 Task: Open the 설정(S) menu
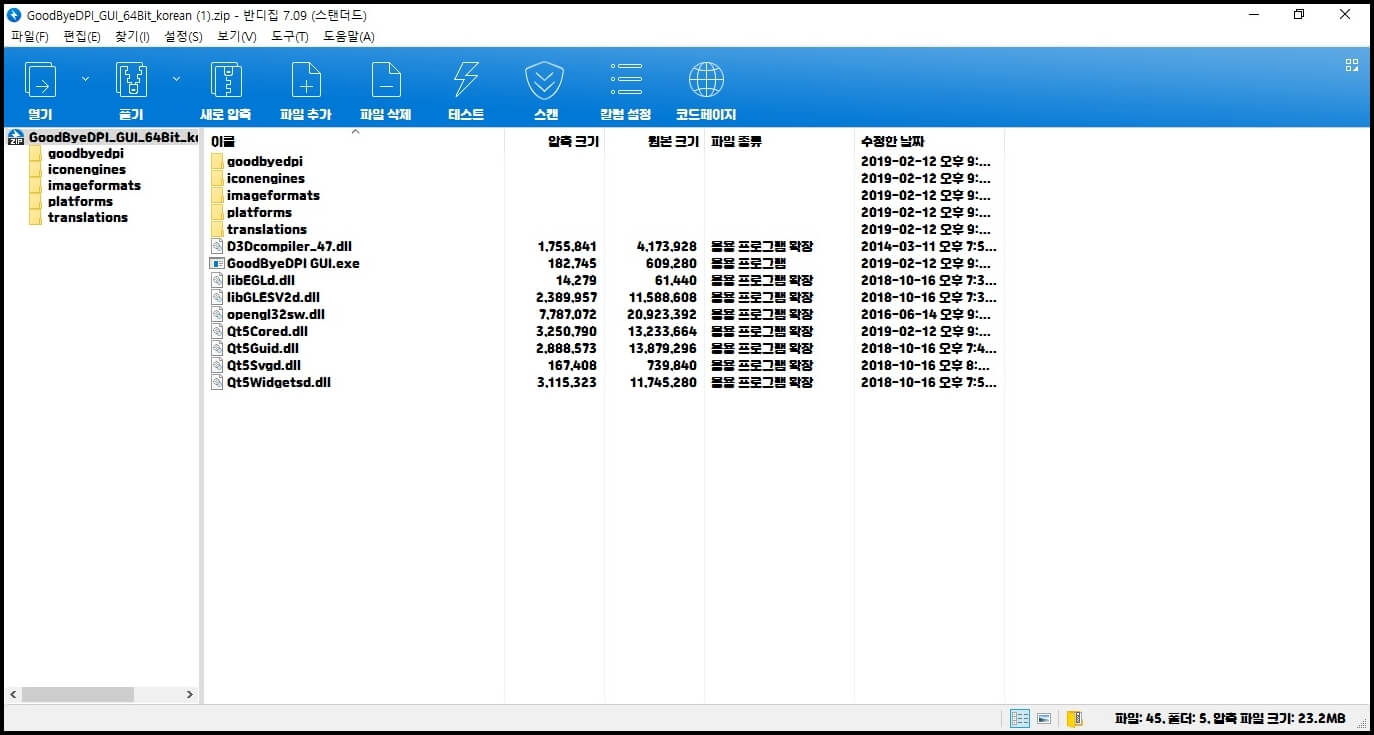click(183, 36)
